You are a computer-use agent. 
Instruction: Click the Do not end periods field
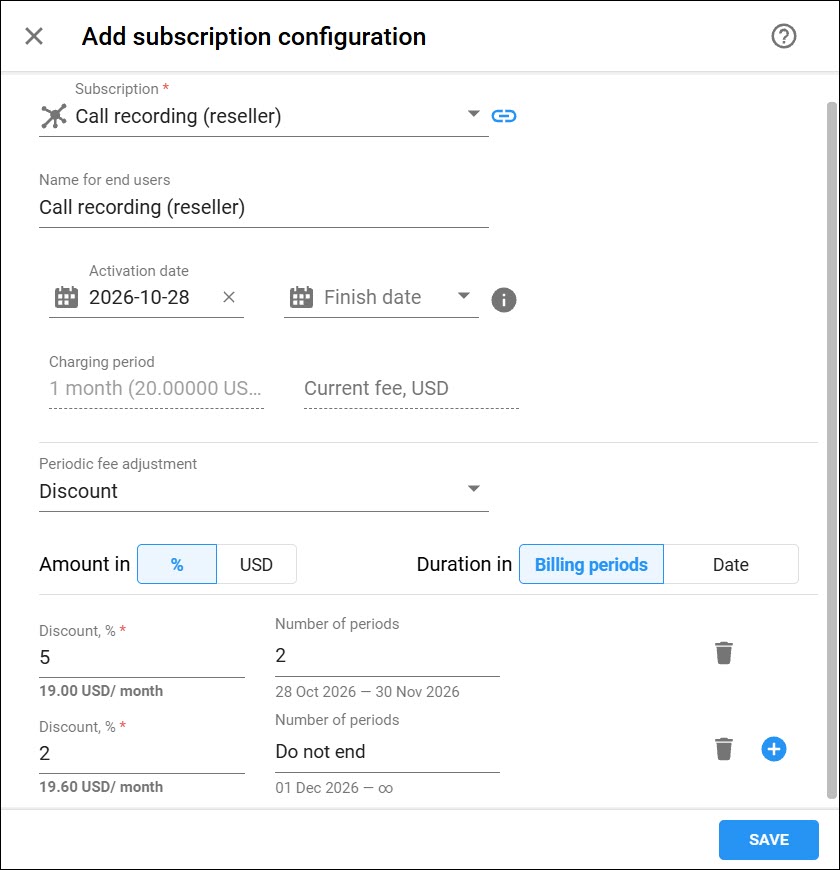[387, 752]
